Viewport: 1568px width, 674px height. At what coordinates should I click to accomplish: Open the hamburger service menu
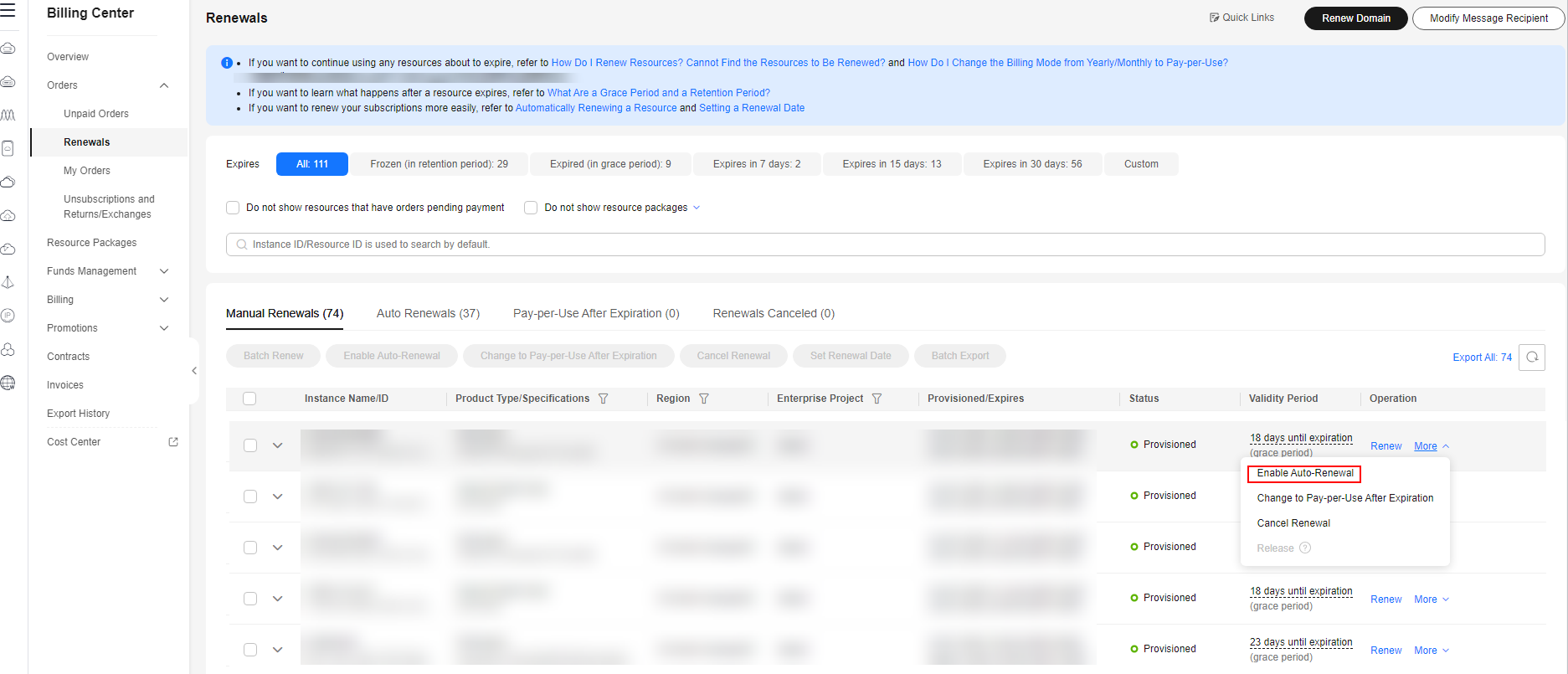click(8, 11)
